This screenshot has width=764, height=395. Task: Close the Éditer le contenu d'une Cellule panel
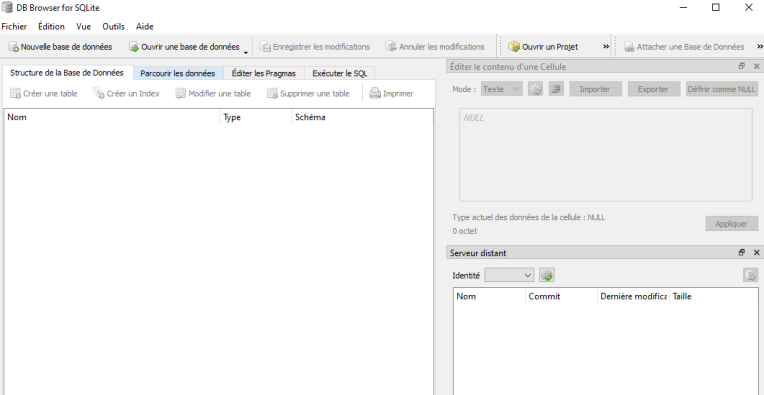[x=757, y=66]
